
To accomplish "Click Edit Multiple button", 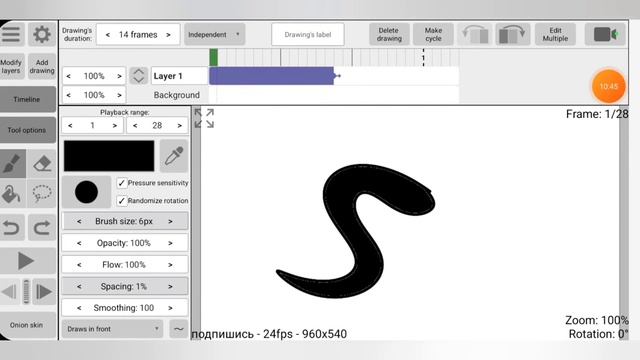I will click(x=555, y=34).
